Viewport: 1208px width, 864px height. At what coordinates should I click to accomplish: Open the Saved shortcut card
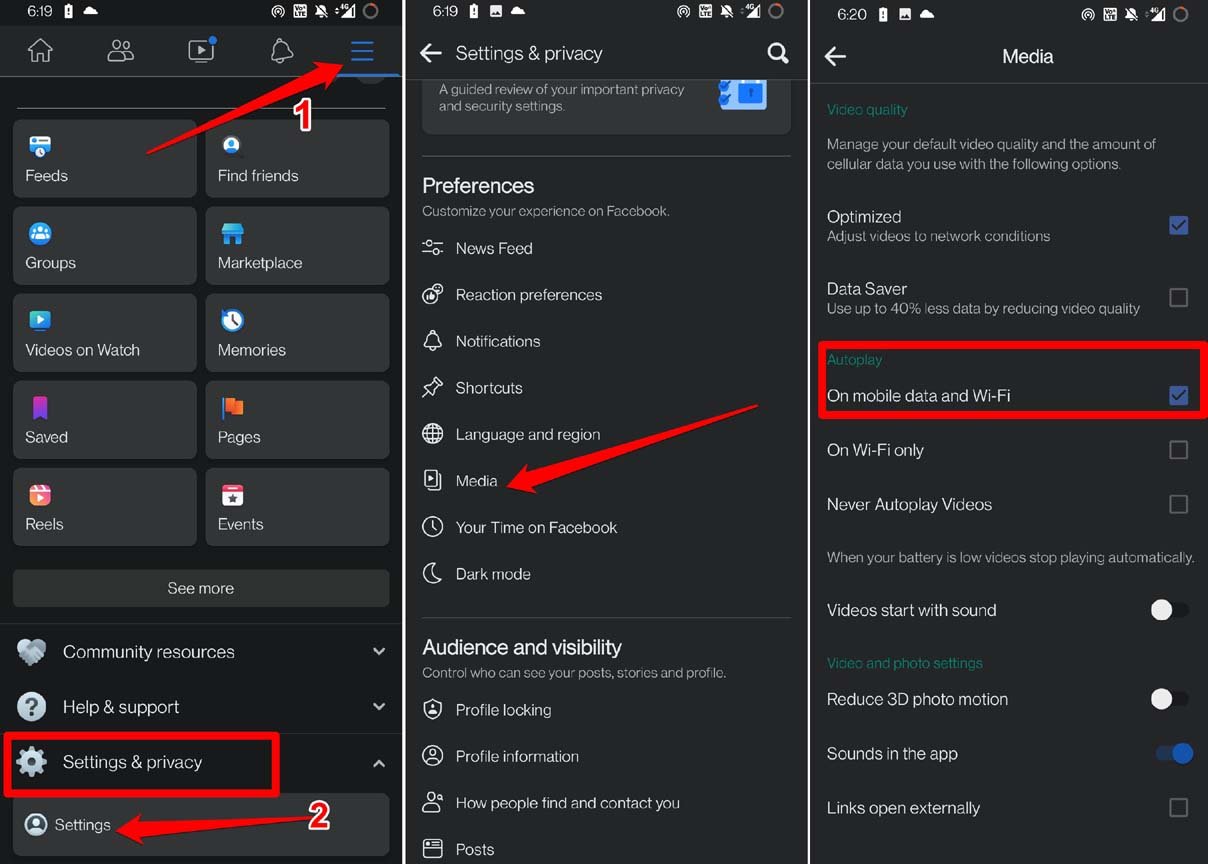105,419
